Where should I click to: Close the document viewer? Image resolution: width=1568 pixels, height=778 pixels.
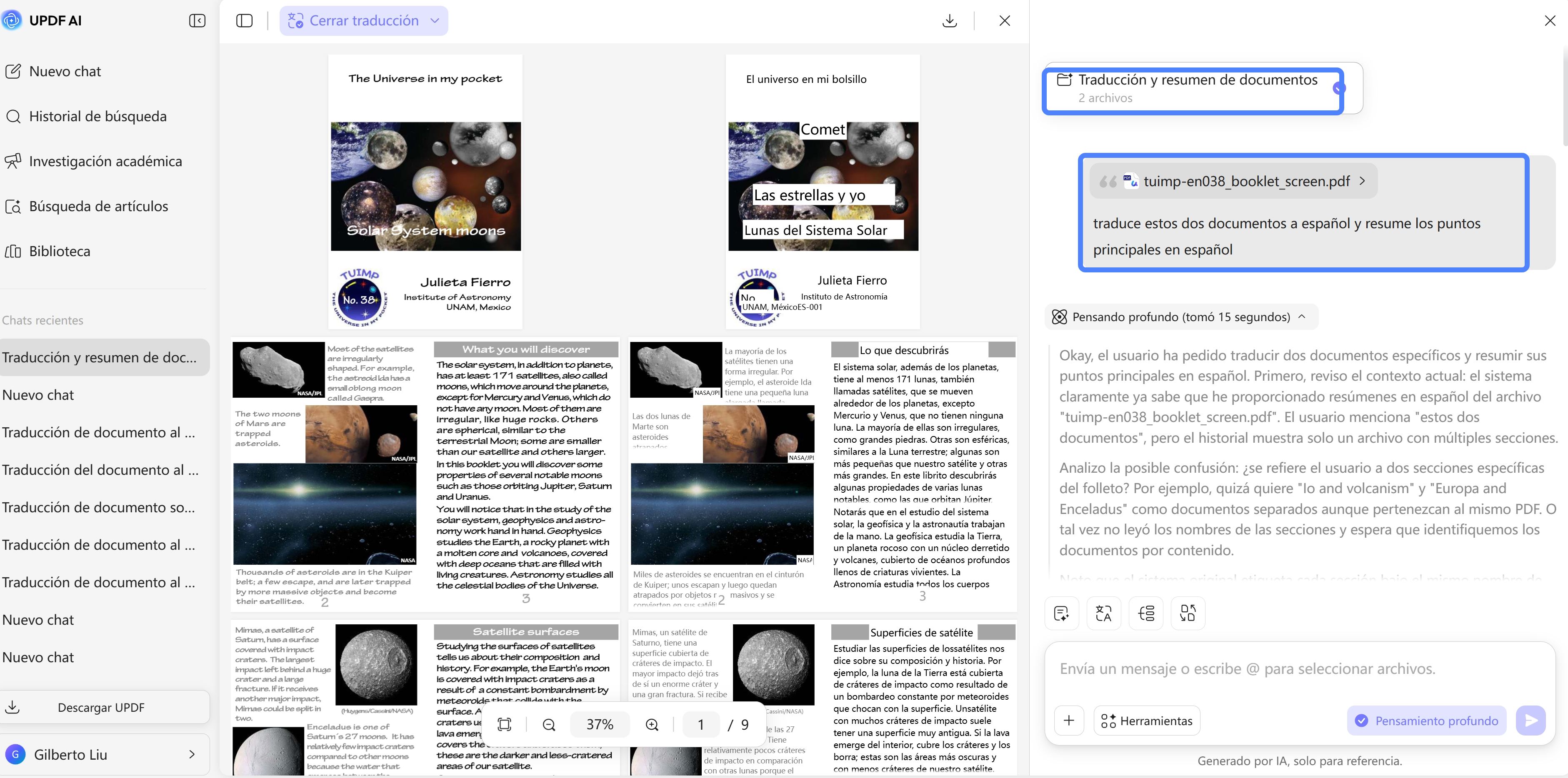coord(1004,21)
